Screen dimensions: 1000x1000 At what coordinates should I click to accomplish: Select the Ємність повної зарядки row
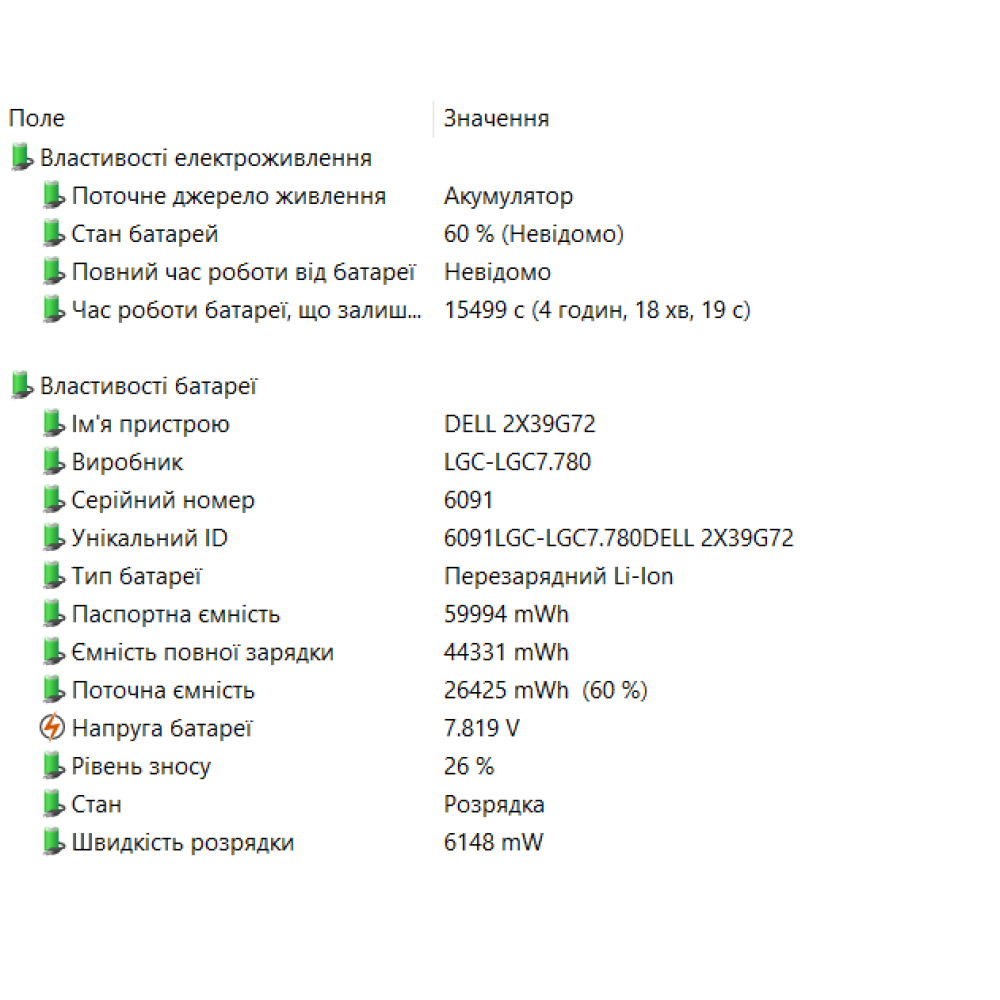click(x=202, y=652)
